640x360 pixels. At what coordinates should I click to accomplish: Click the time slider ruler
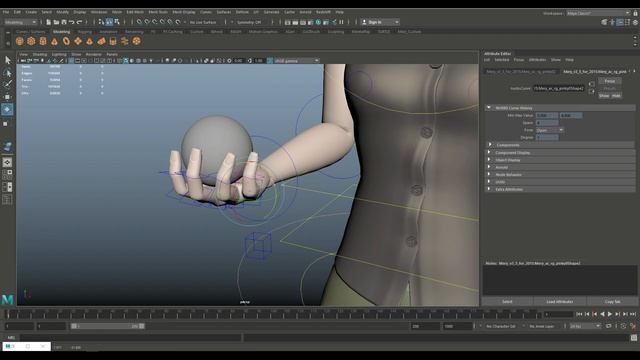[273, 314]
